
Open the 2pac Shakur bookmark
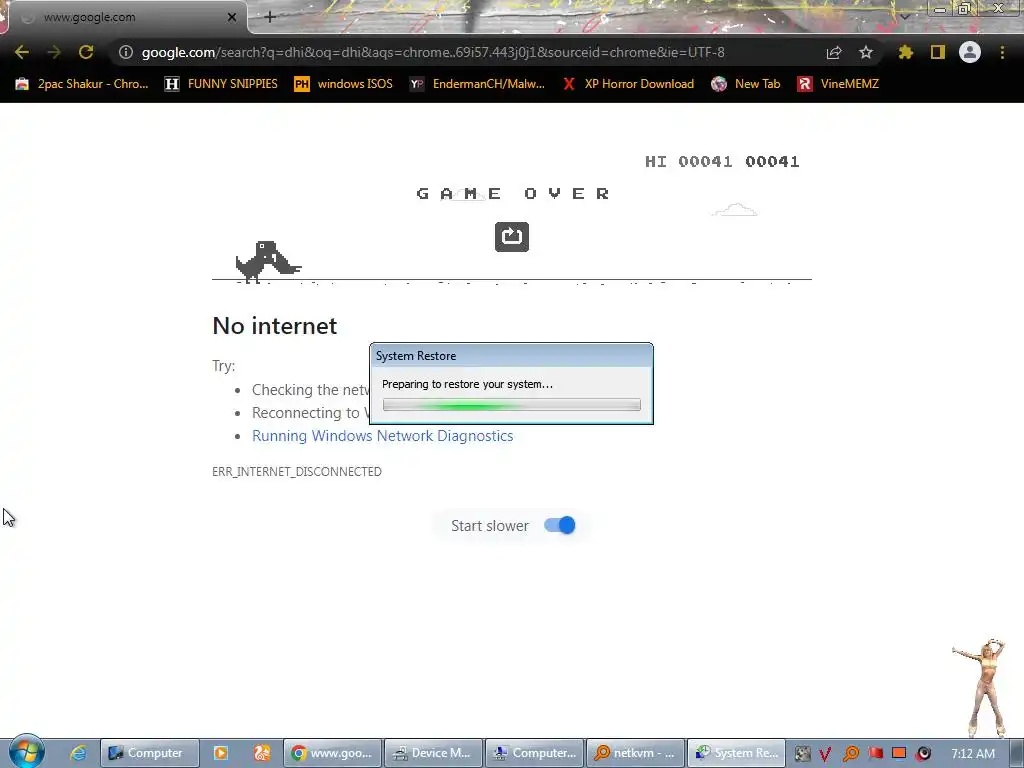pyautogui.click(x=82, y=84)
